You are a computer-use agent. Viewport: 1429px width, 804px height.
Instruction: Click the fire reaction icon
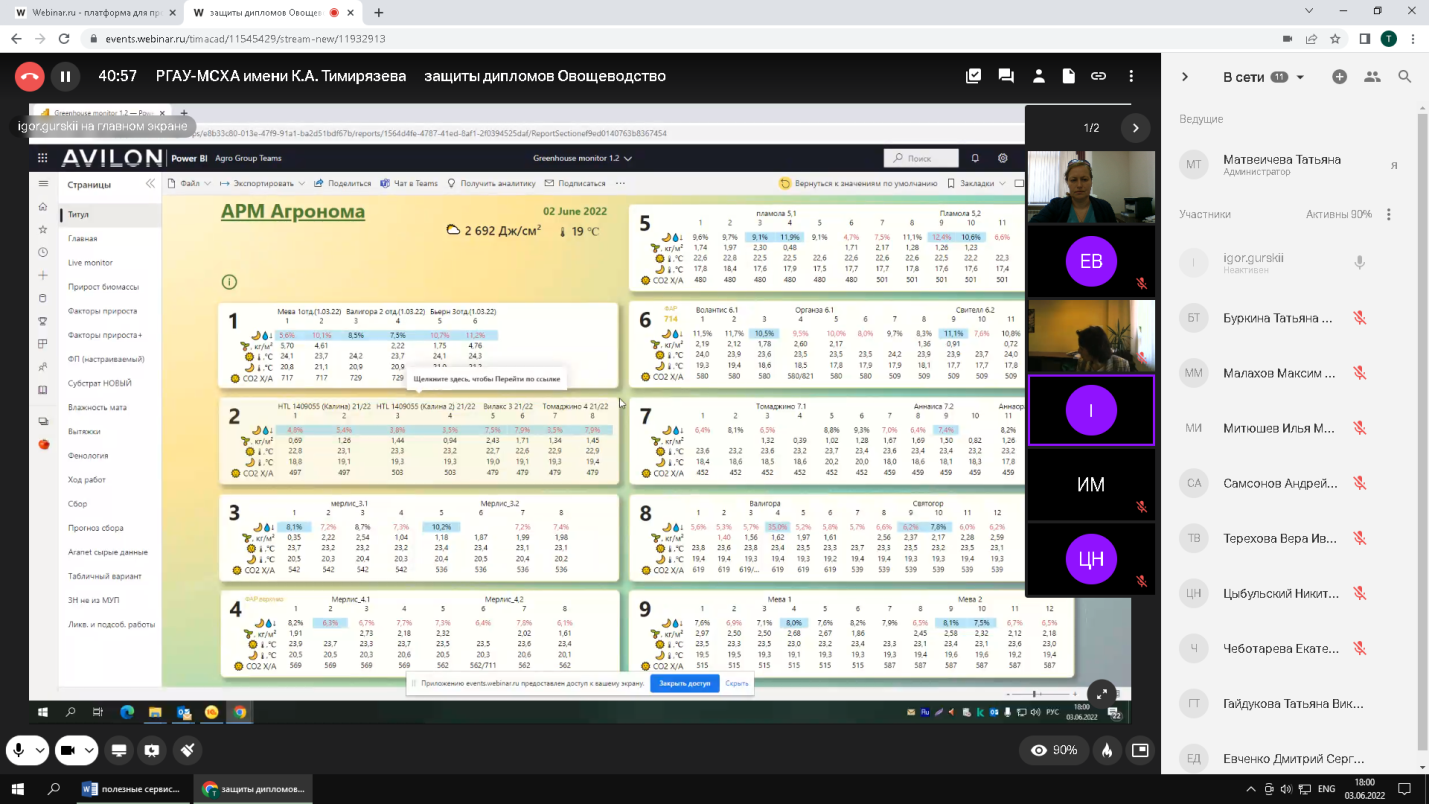pyautogui.click(x=1107, y=750)
